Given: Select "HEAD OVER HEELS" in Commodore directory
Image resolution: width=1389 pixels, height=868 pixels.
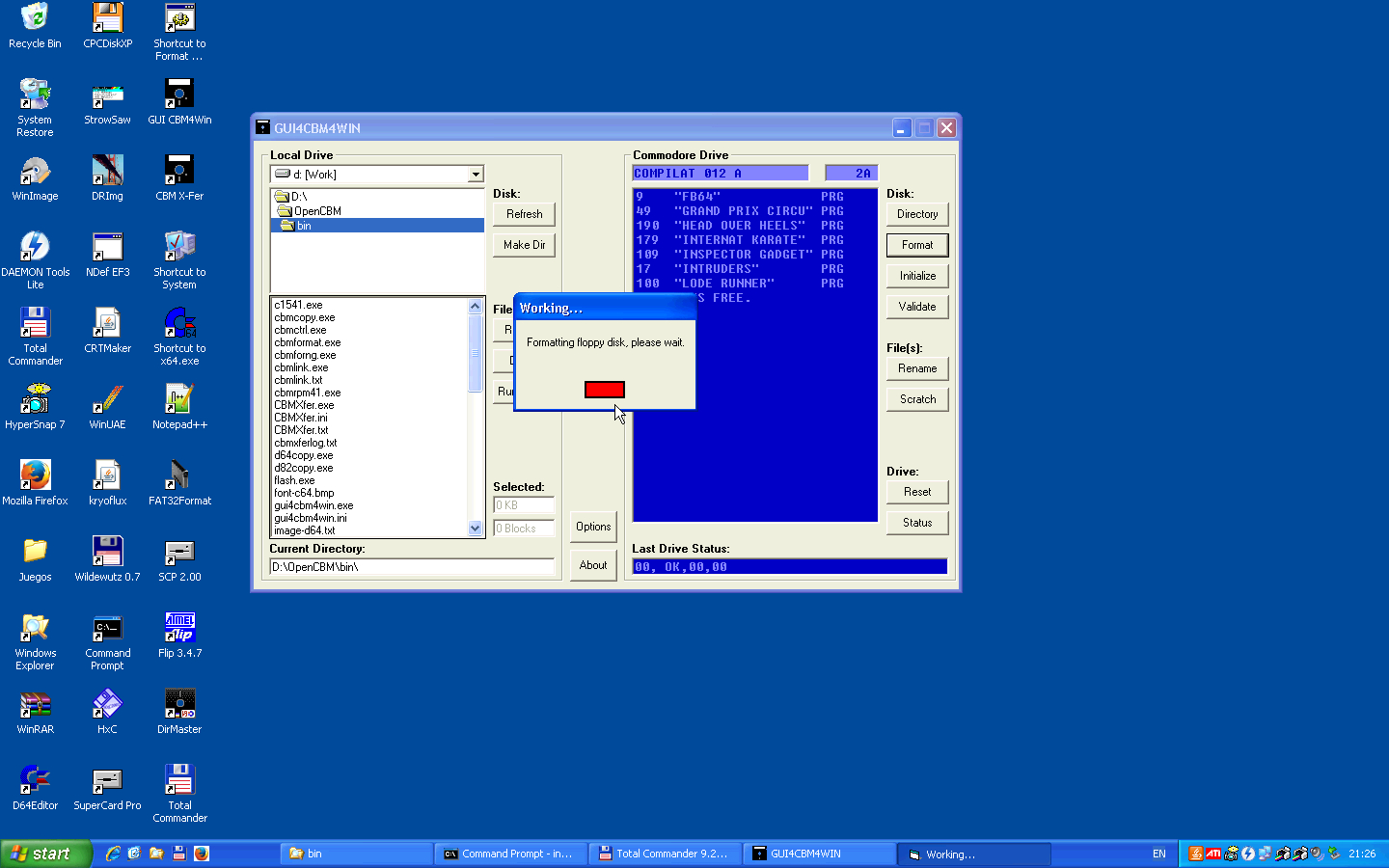Looking at the screenshot, I should coord(740,226).
